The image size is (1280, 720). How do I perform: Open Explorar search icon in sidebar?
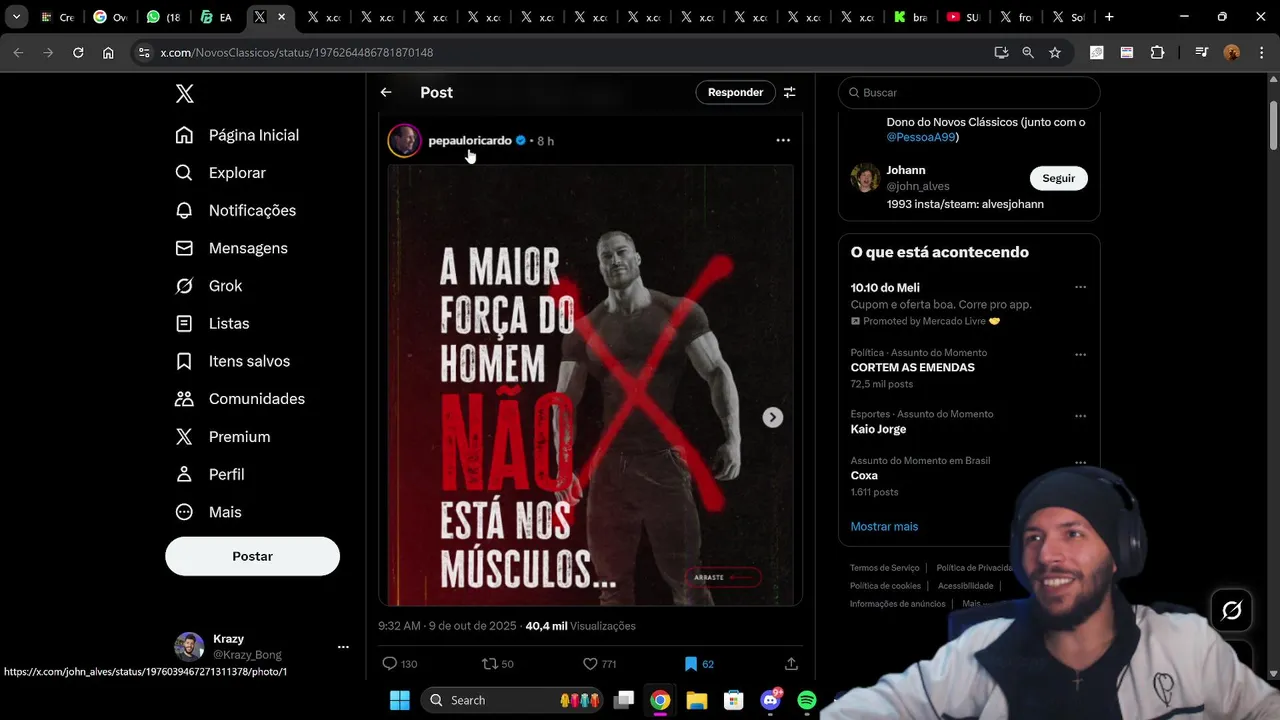[184, 173]
